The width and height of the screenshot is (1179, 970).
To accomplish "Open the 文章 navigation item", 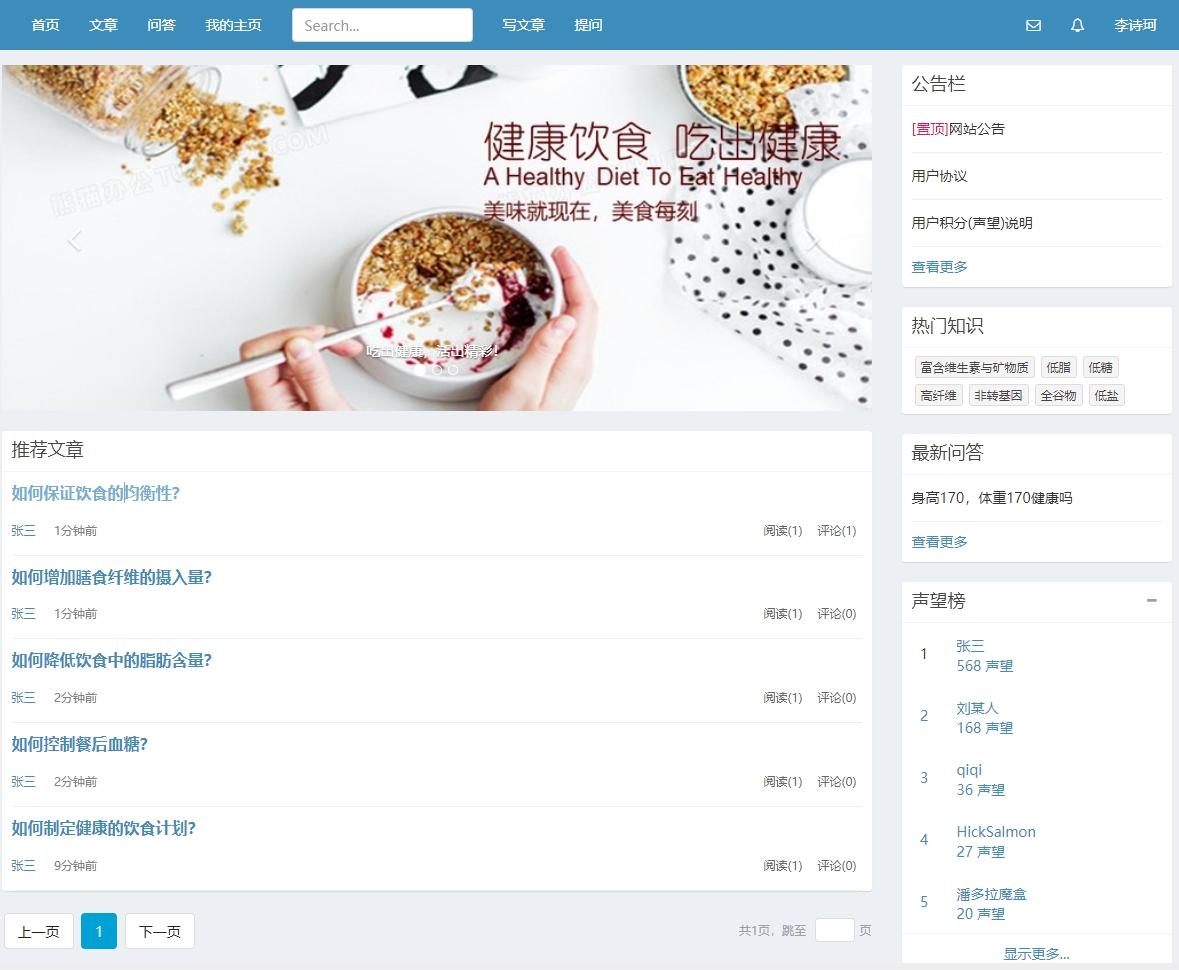I will (x=103, y=26).
